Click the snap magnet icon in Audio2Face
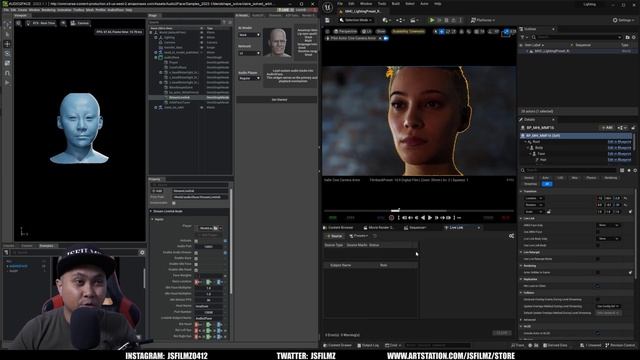Viewport: 640px width, 360px height. coord(7,73)
